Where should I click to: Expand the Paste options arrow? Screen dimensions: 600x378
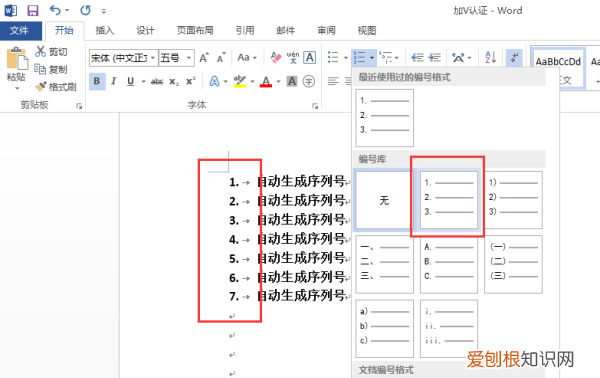17,89
